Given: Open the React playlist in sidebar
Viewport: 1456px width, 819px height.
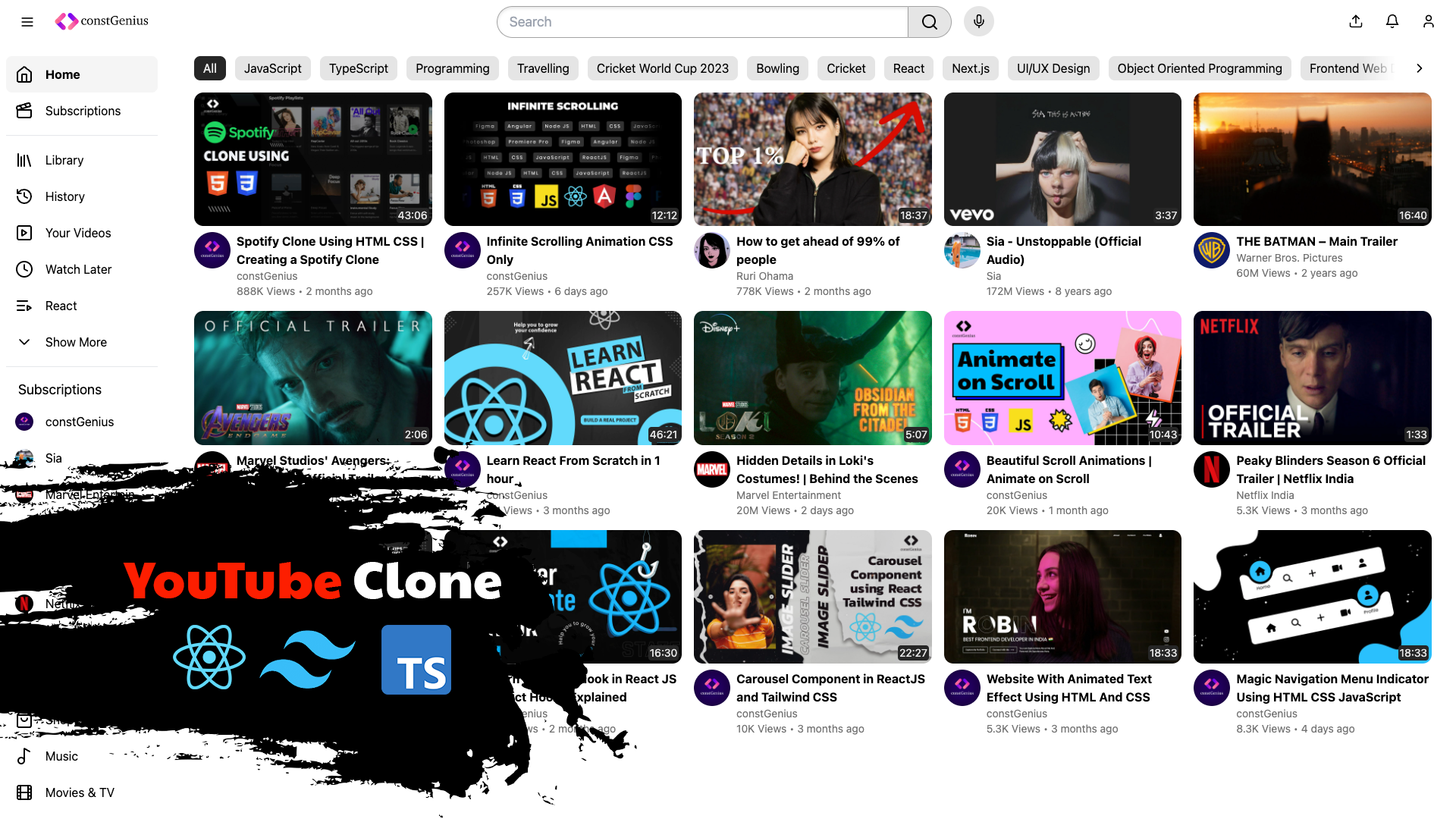Looking at the screenshot, I should (61, 306).
